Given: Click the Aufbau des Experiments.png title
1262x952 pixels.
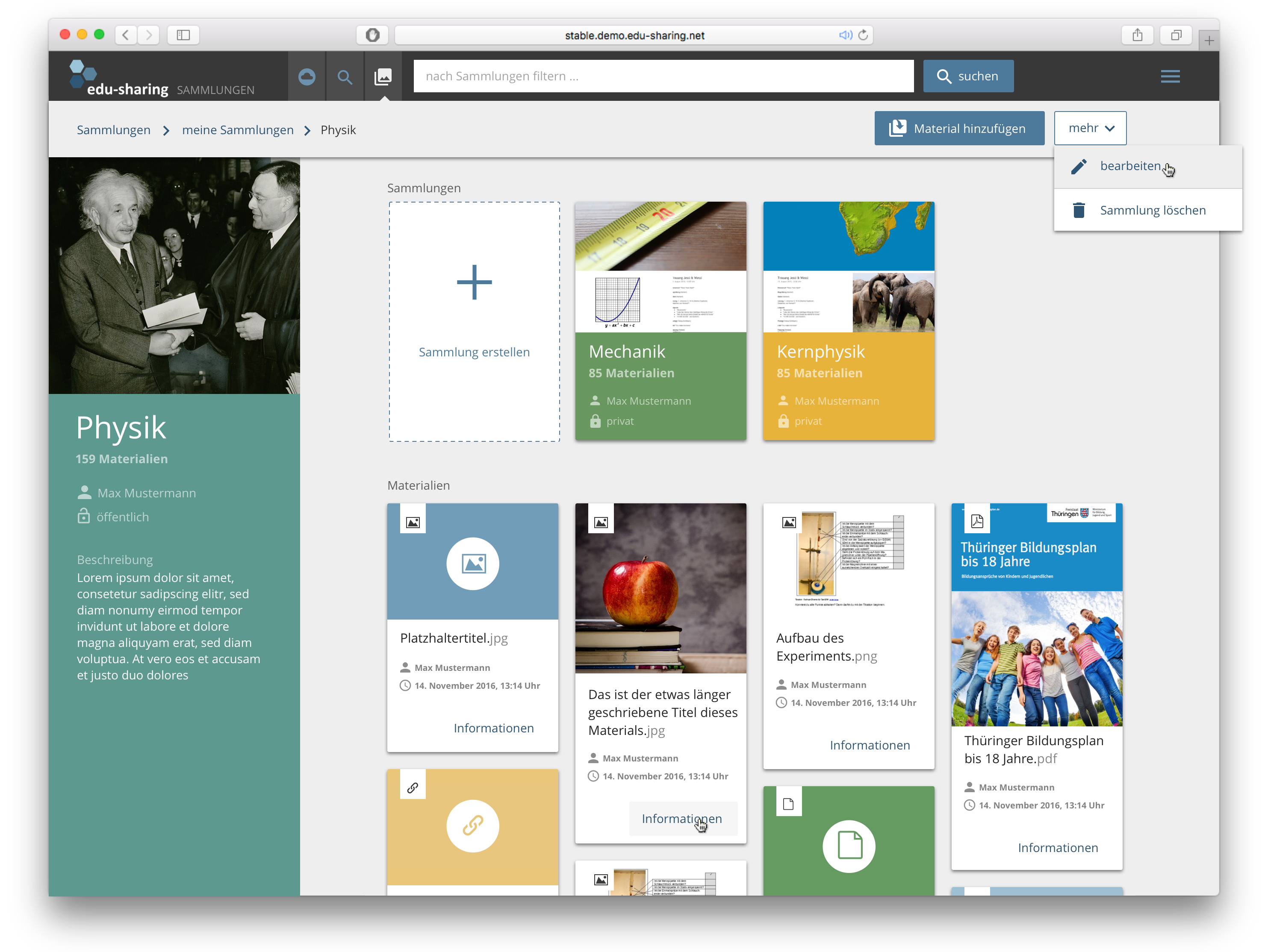Looking at the screenshot, I should (x=827, y=647).
